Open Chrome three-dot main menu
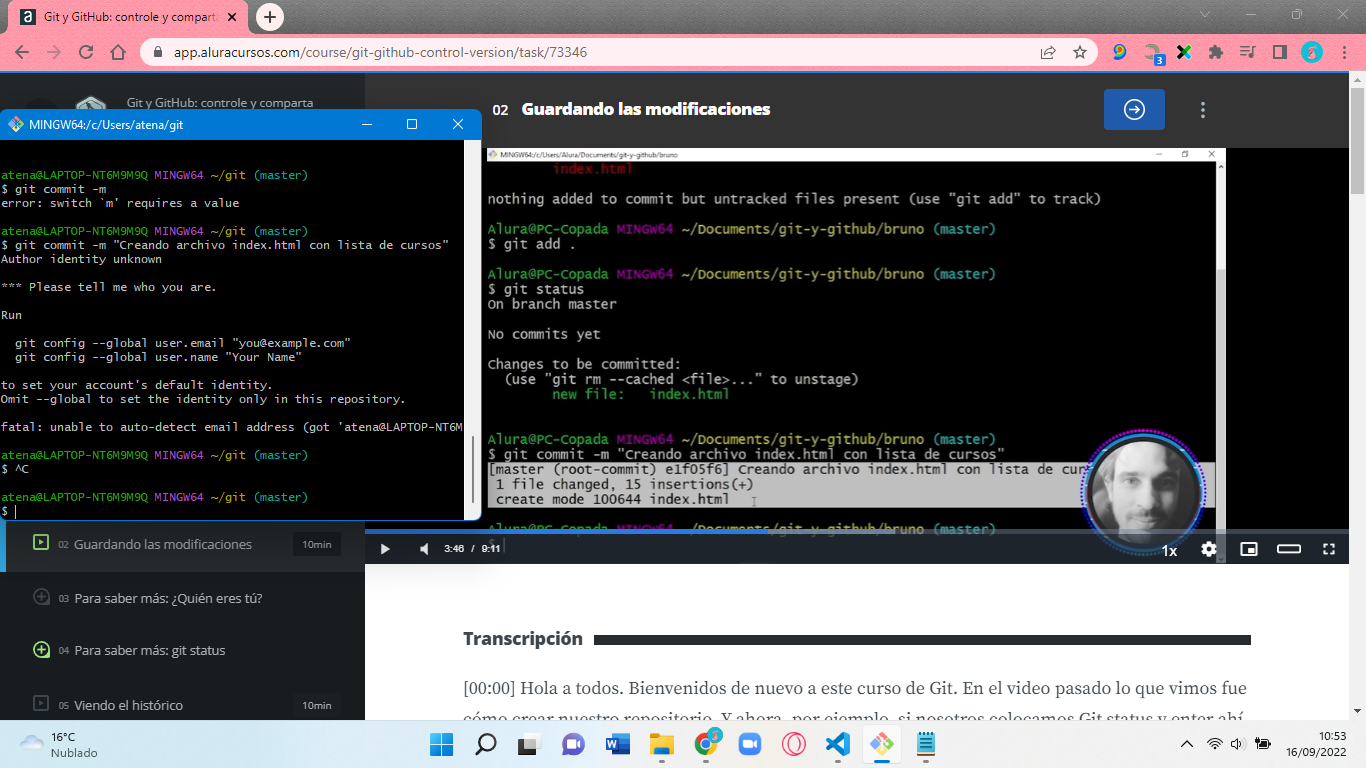The height and width of the screenshot is (768, 1366). tap(1343, 52)
